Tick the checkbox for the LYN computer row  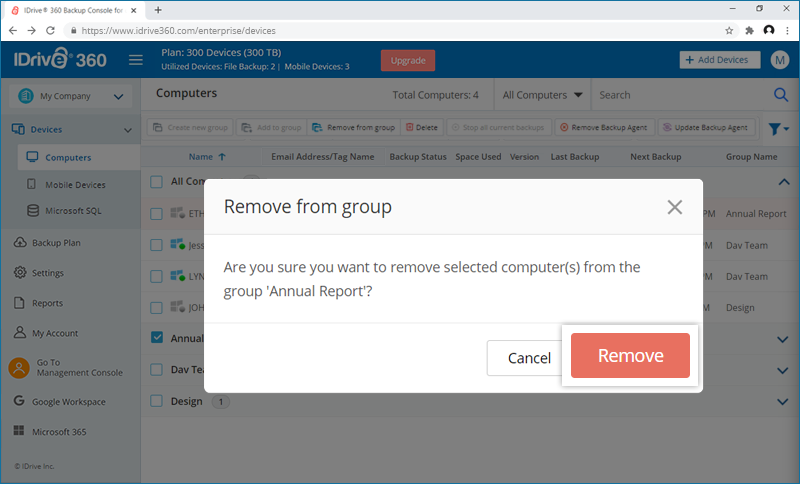157,276
